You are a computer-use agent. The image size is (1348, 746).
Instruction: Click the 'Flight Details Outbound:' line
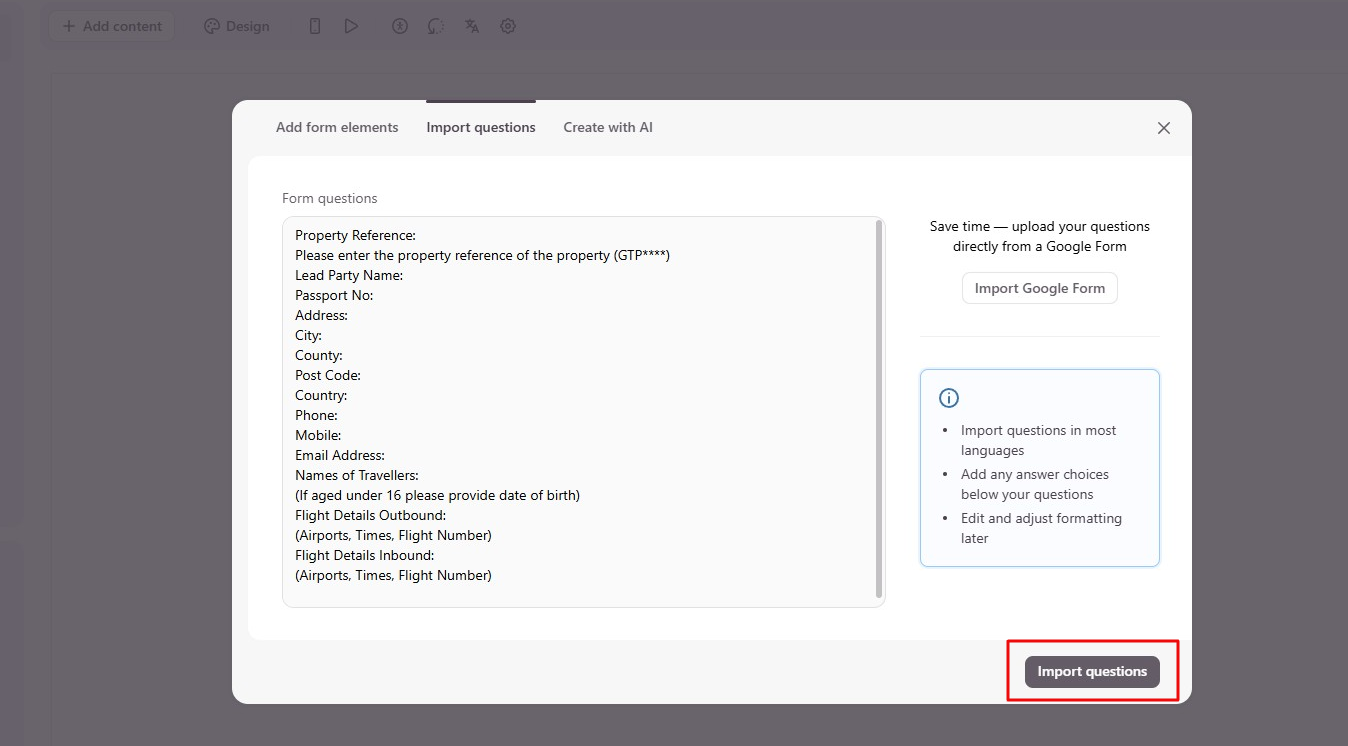click(x=371, y=515)
